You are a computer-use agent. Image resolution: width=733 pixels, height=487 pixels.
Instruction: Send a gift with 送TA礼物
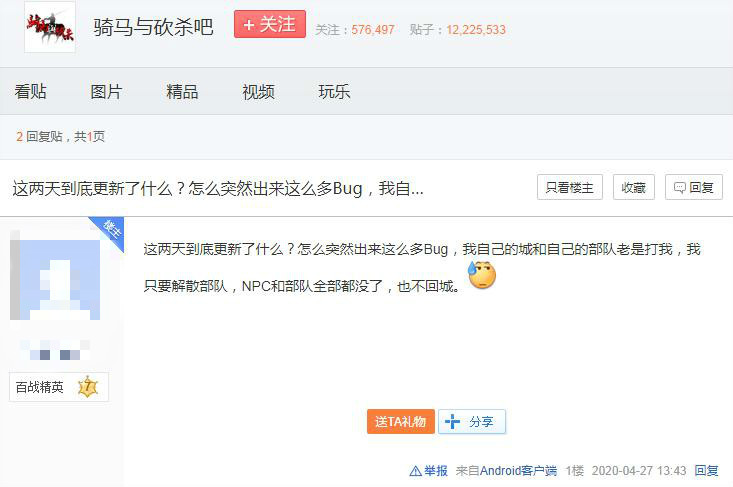tap(401, 422)
